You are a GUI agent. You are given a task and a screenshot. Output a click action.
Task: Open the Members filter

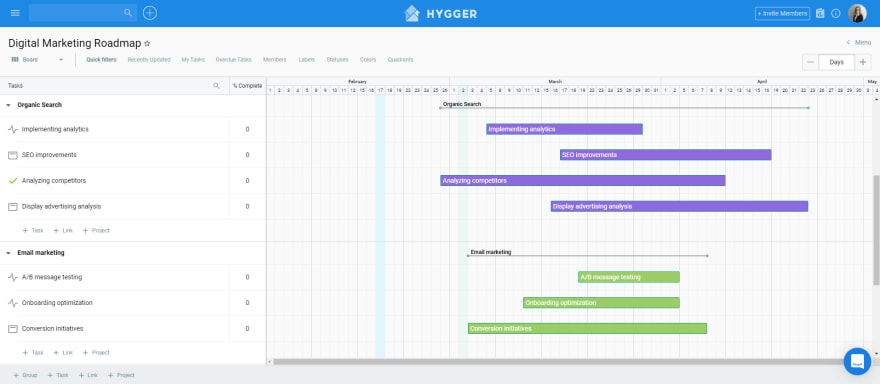tap(274, 60)
